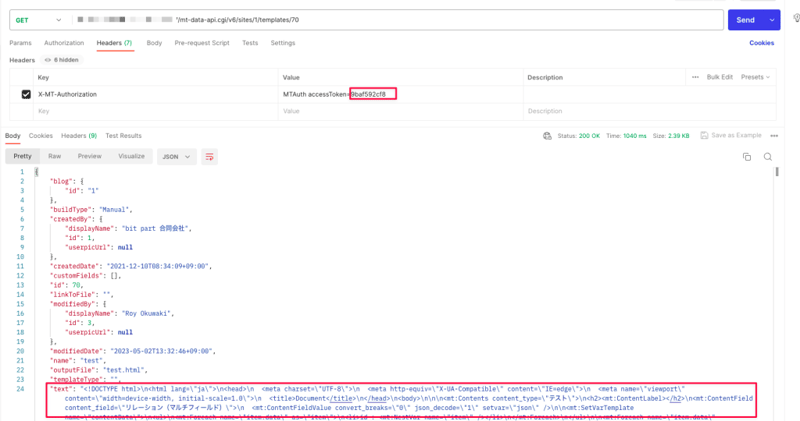Viewport: 800px width, 421px height.
Task: Open search in the response body
Action: click(x=768, y=157)
